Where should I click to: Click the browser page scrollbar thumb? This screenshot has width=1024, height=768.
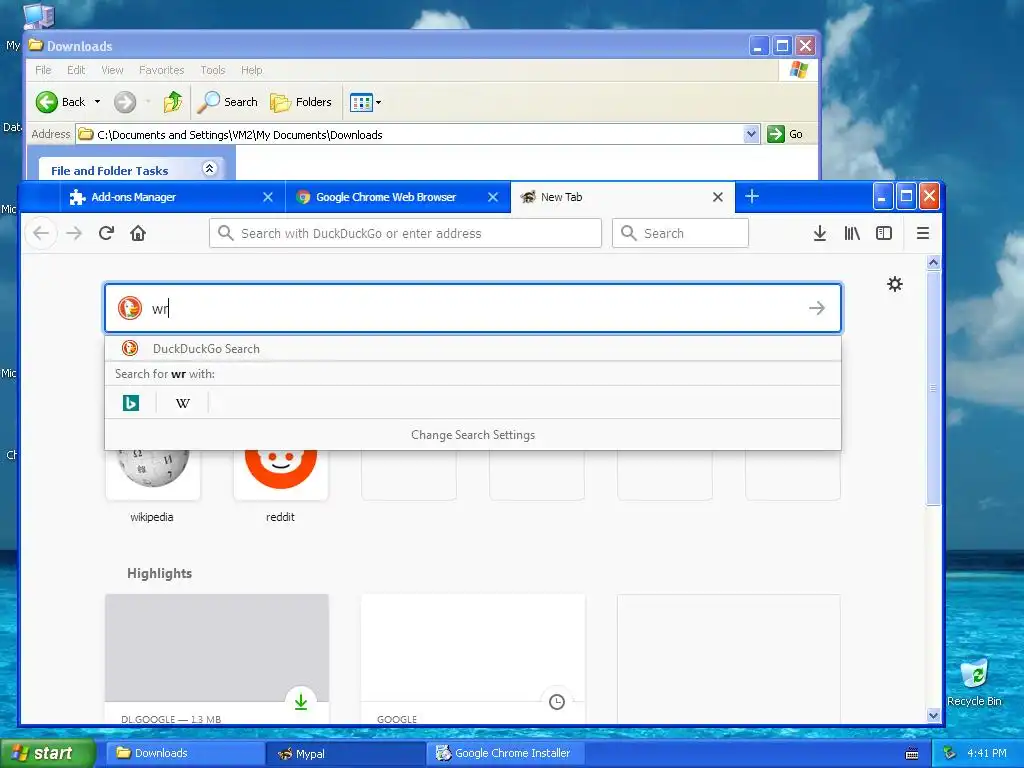click(x=933, y=387)
